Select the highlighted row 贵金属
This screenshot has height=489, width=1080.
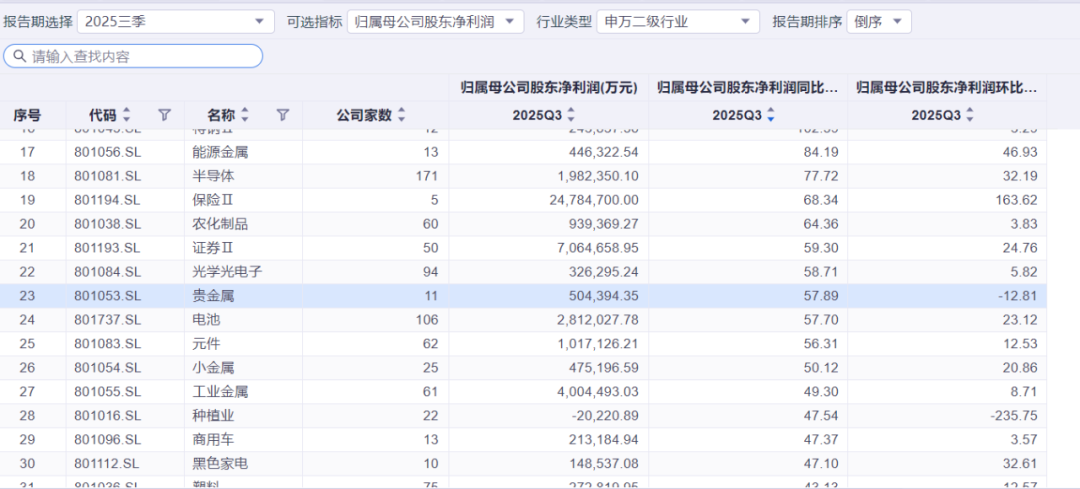pyautogui.click(x=523, y=296)
